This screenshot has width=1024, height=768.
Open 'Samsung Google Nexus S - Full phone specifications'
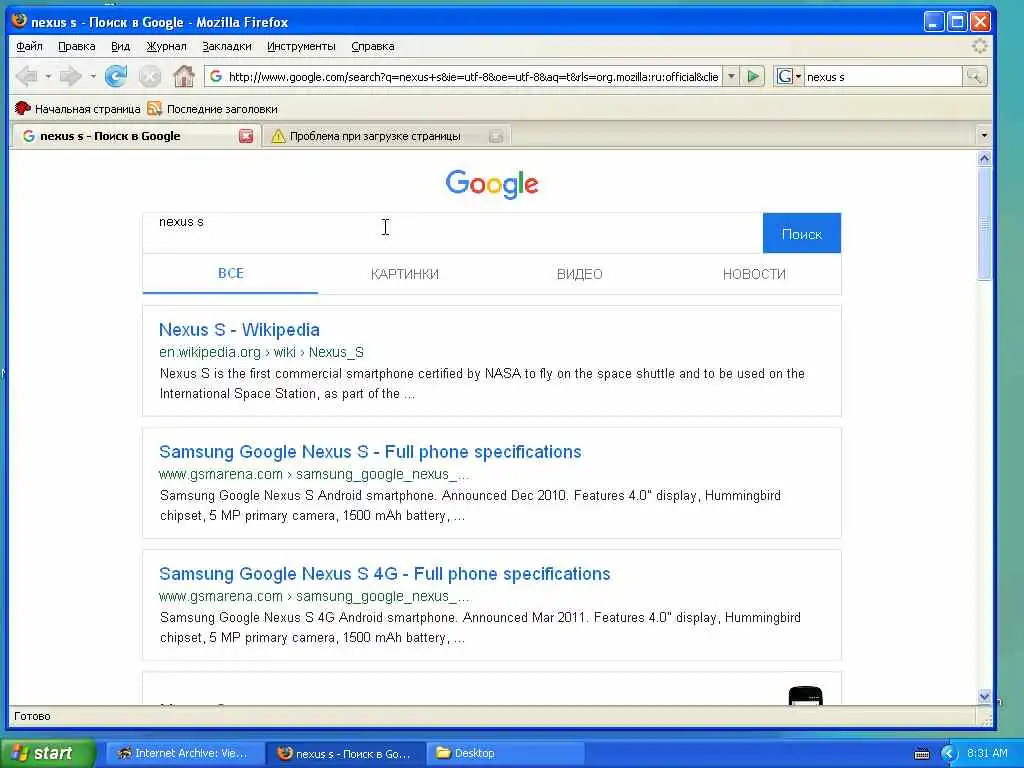(370, 452)
